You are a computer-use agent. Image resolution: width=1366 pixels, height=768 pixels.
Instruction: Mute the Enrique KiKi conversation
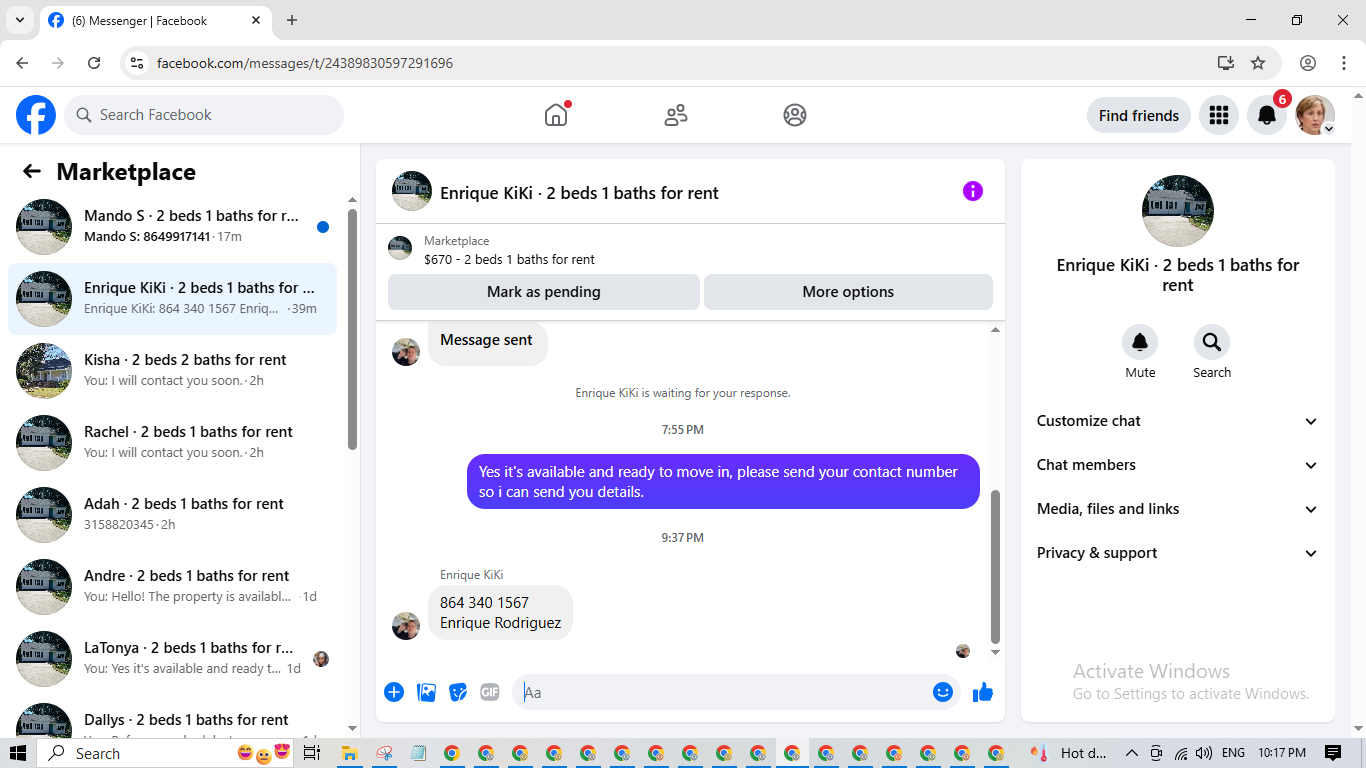[x=1140, y=343]
